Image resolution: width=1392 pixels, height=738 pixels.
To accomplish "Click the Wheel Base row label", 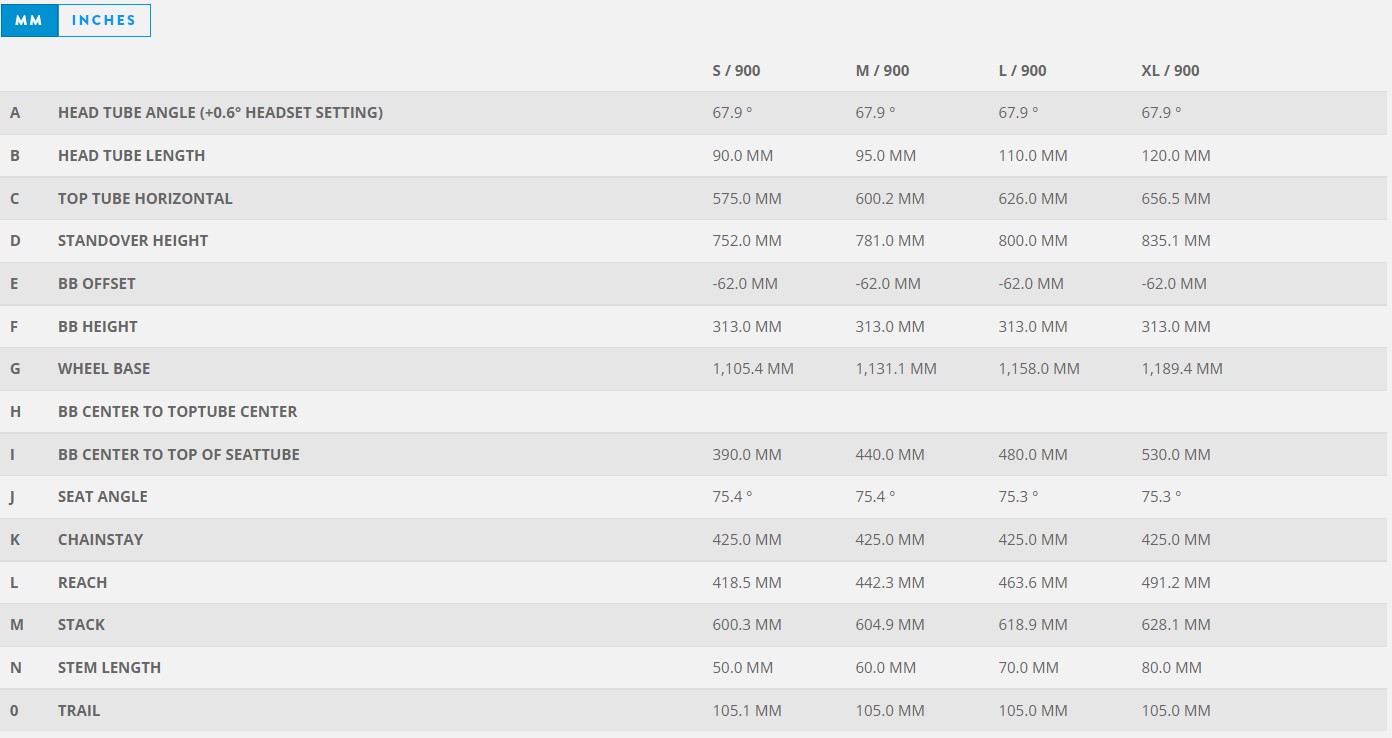I will [104, 369].
